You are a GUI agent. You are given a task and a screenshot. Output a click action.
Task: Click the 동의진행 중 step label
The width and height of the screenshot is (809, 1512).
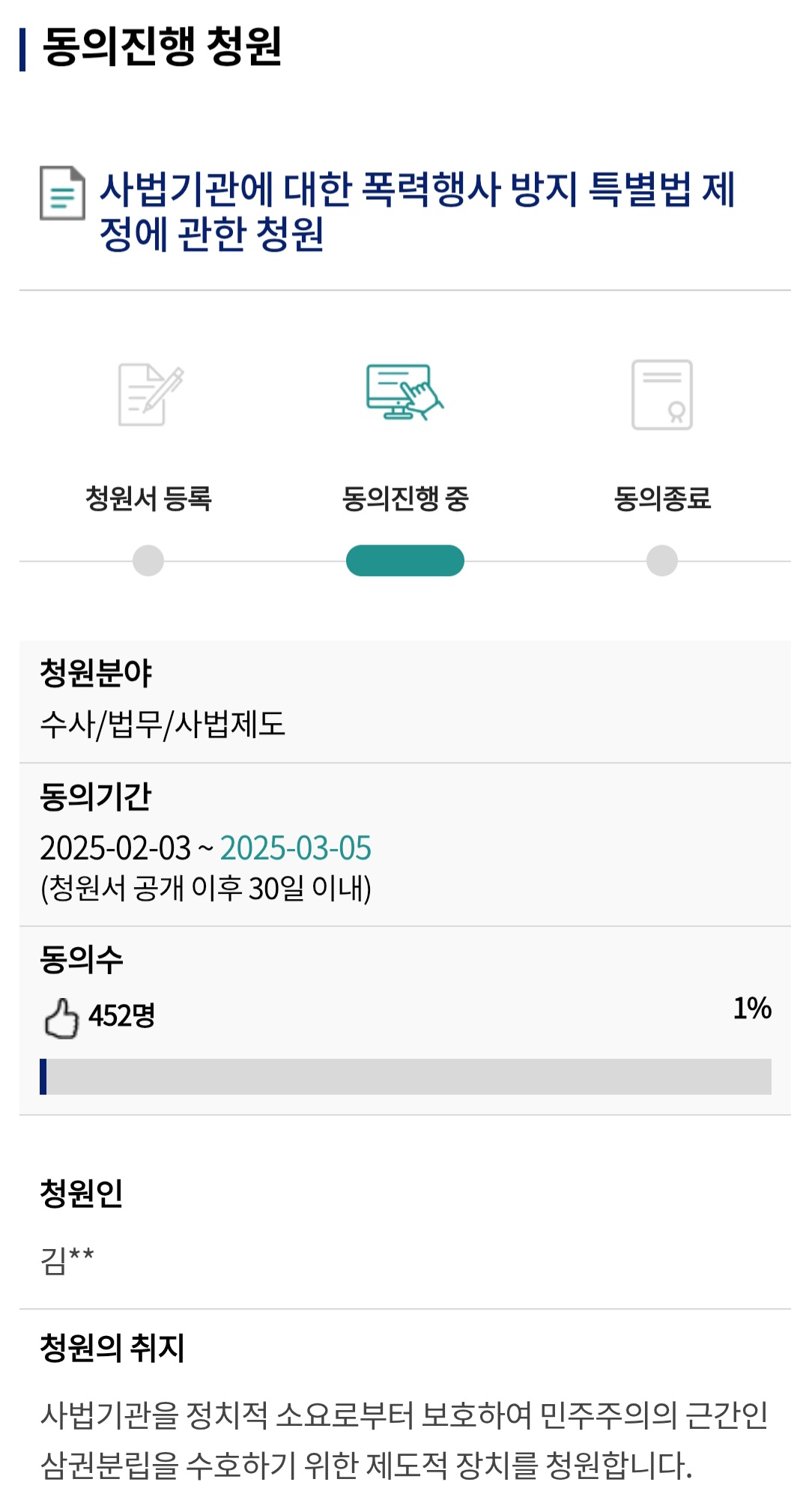click(x=405, y=498)
